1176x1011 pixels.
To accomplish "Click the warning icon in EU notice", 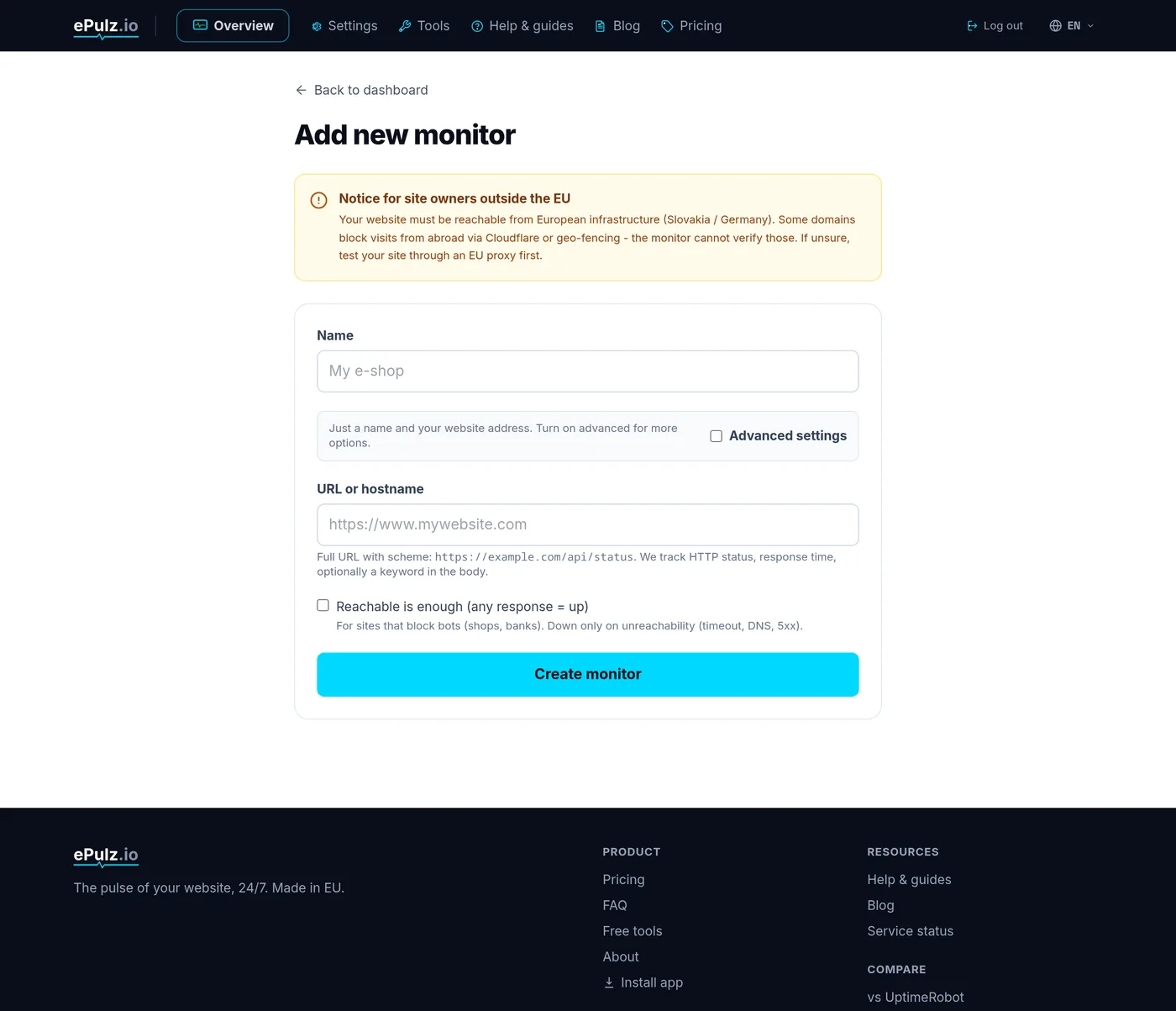I will (319, 200).
